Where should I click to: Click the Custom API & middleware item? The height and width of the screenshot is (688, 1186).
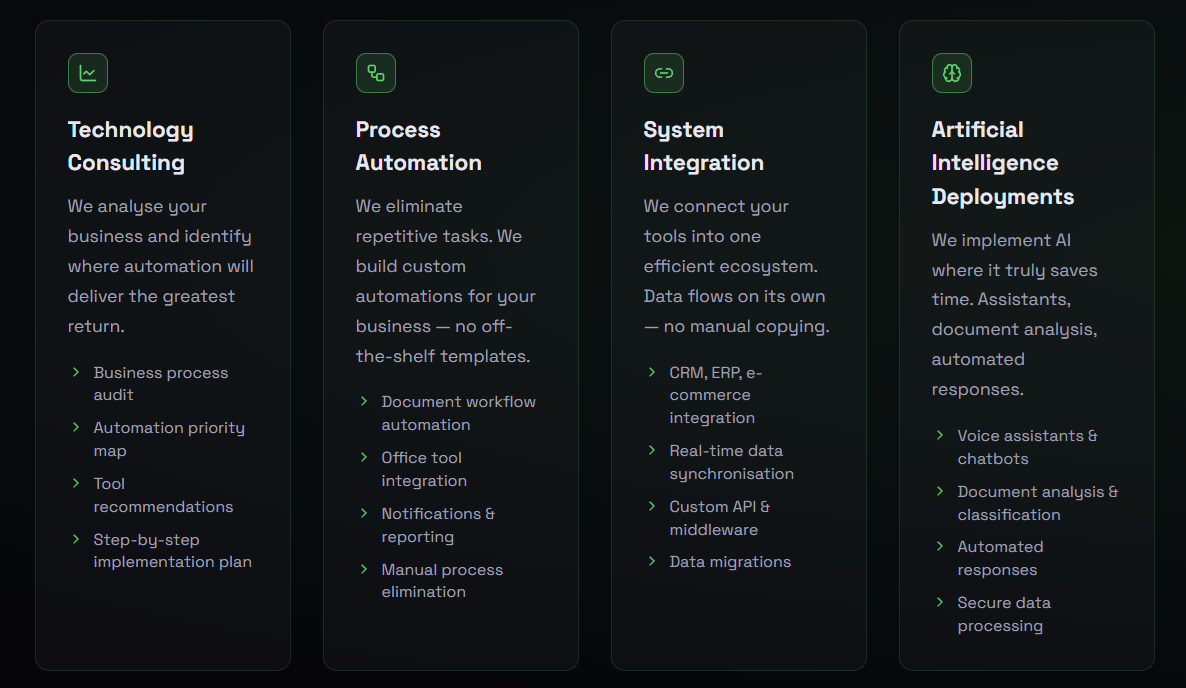[719, 518]
